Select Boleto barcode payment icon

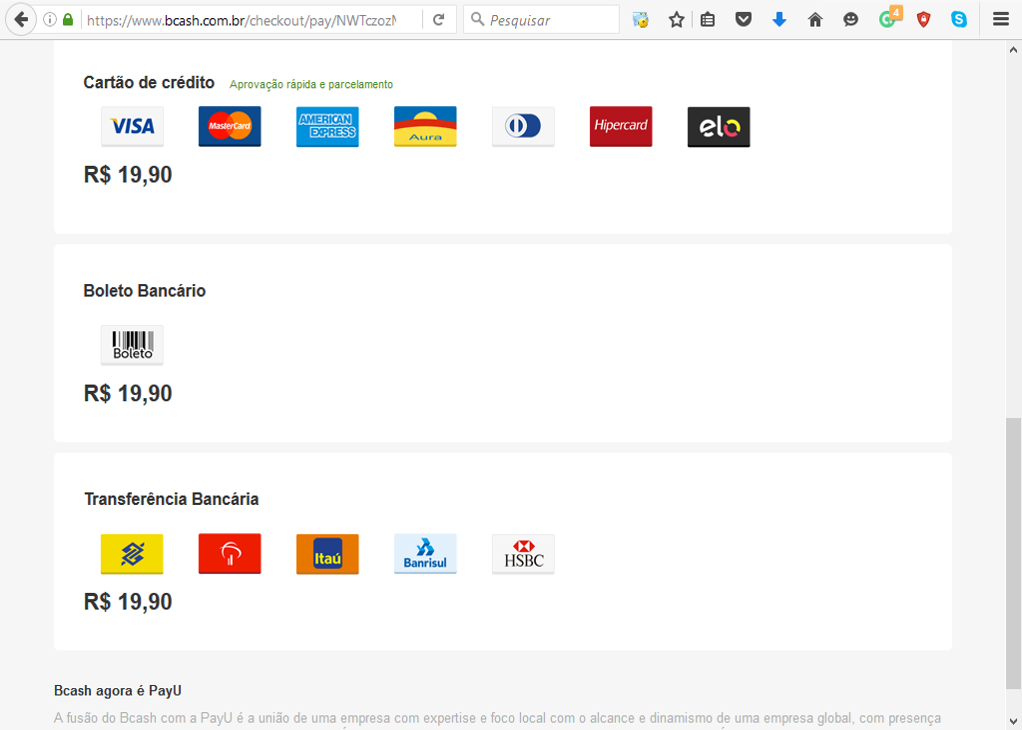(x=132, y=345)
